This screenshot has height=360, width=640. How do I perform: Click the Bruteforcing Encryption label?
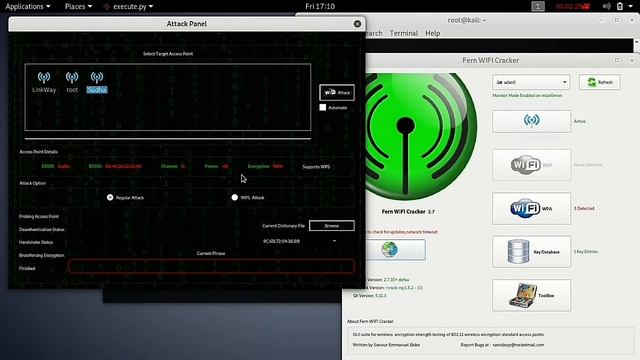pyautogui.click(x=42, y=256)
